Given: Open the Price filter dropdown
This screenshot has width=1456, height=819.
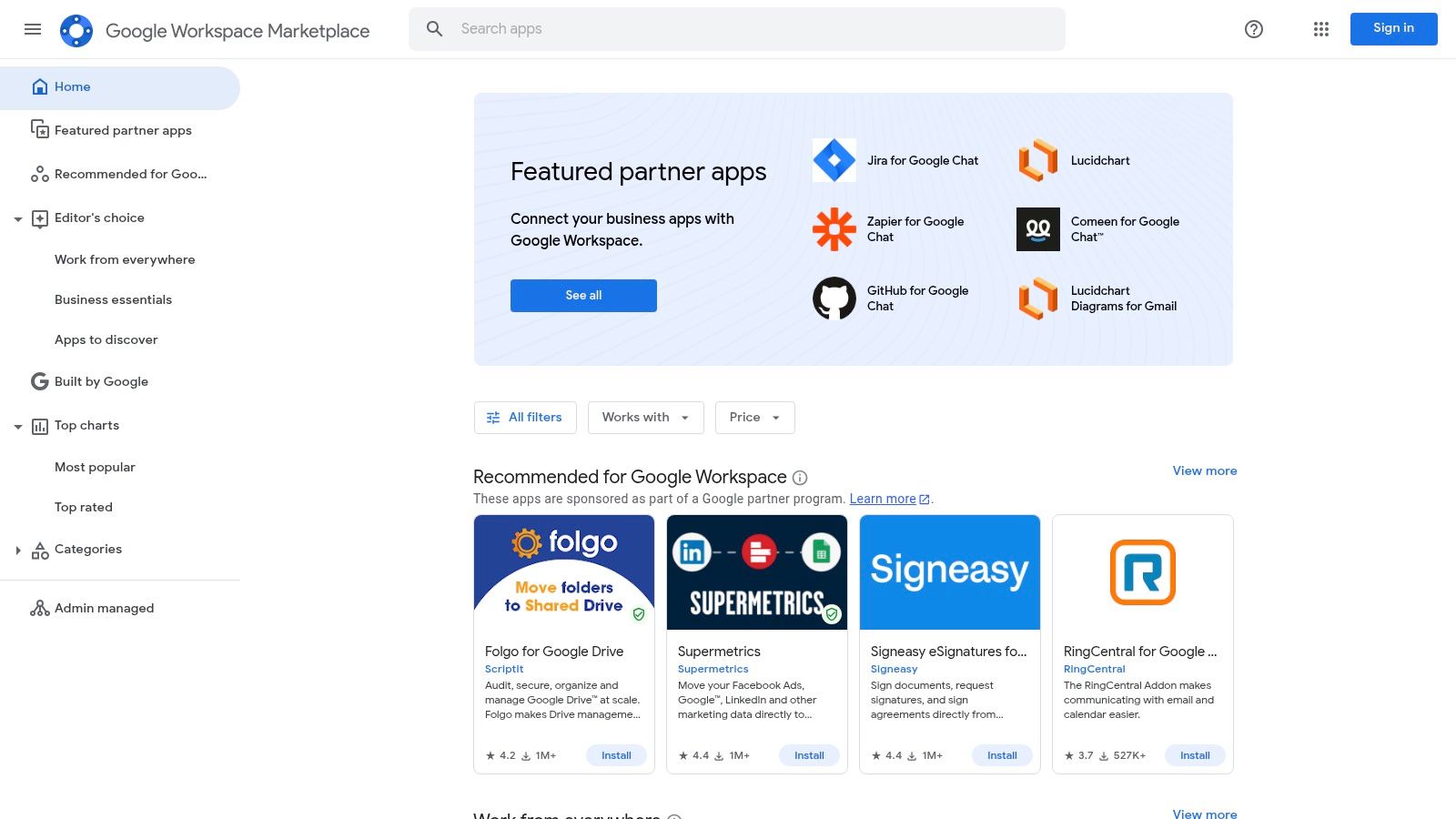Looking at the screenshot, I should (754, 418).
